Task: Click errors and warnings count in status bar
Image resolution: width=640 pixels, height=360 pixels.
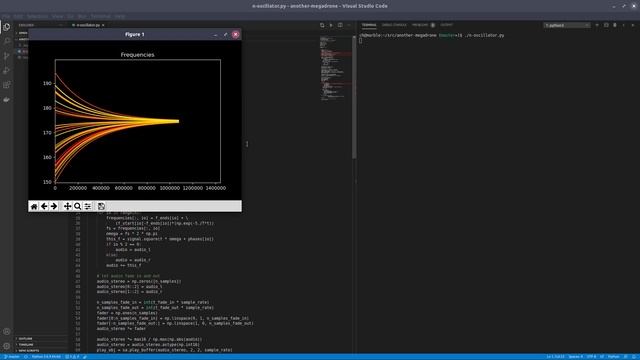Action: pos(73,357)
